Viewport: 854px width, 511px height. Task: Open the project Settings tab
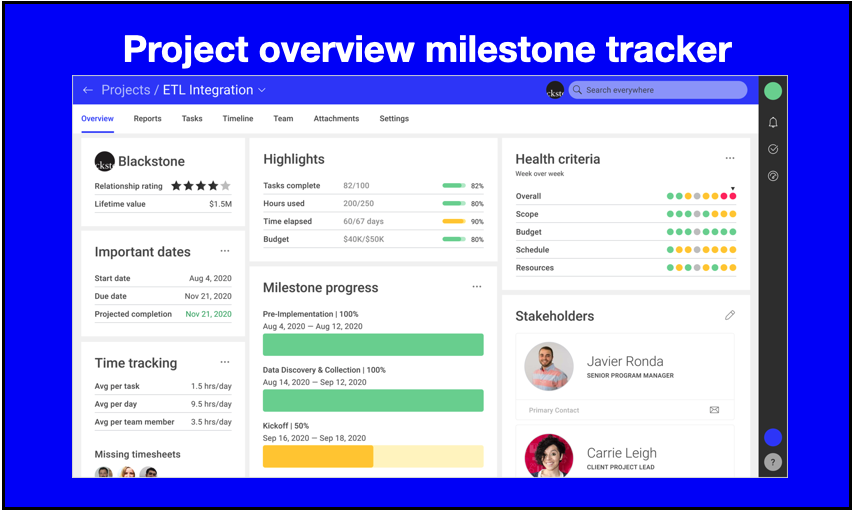click(x=394, y=118)
